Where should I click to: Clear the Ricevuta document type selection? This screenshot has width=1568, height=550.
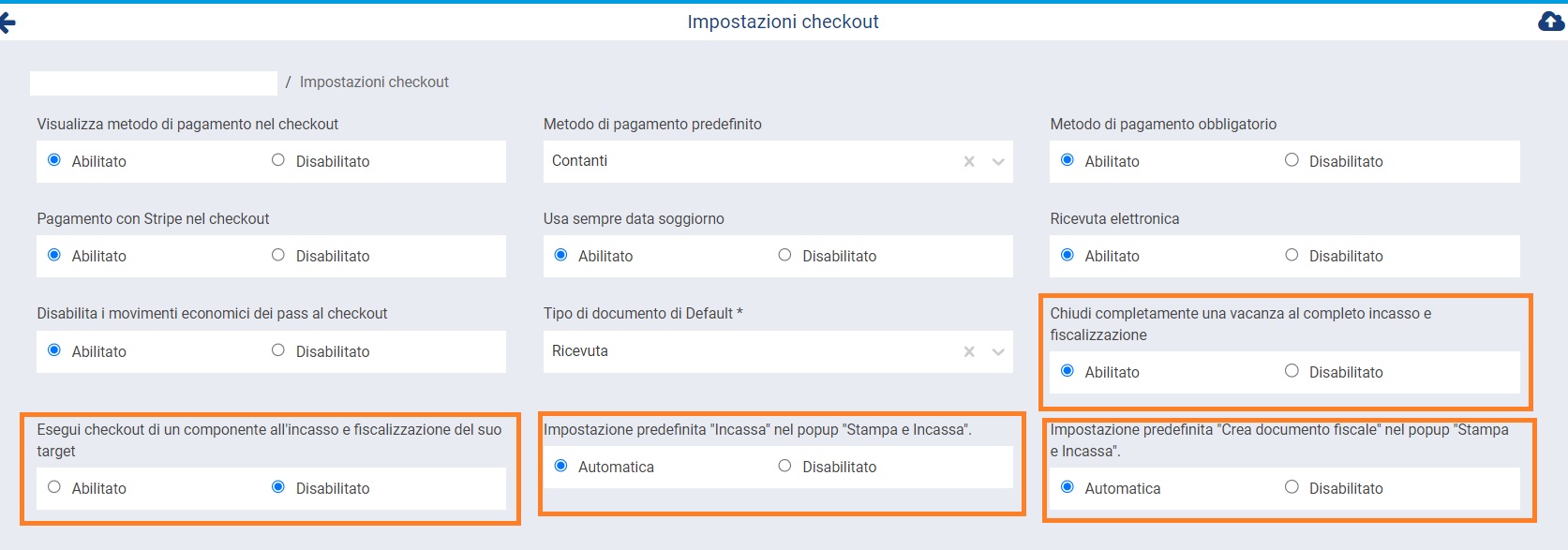(969, 351)
